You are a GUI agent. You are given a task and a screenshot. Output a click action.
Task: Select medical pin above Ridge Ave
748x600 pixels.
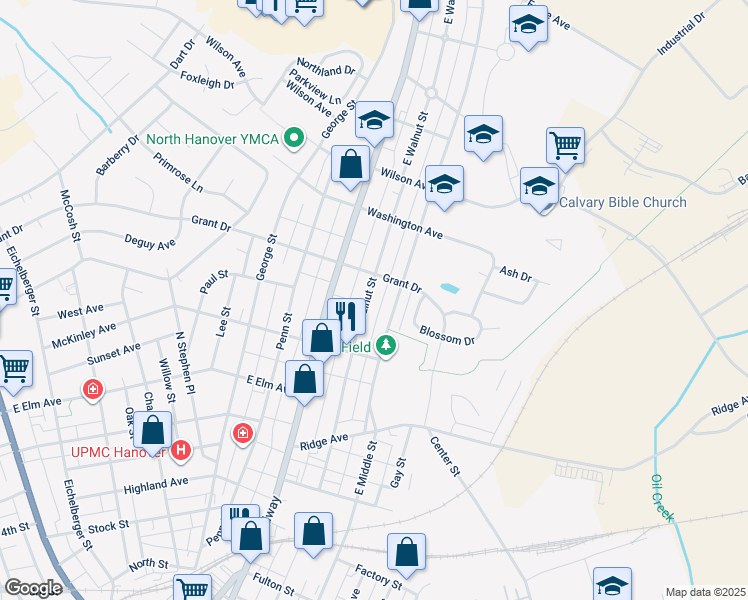[x=243, y=434]
